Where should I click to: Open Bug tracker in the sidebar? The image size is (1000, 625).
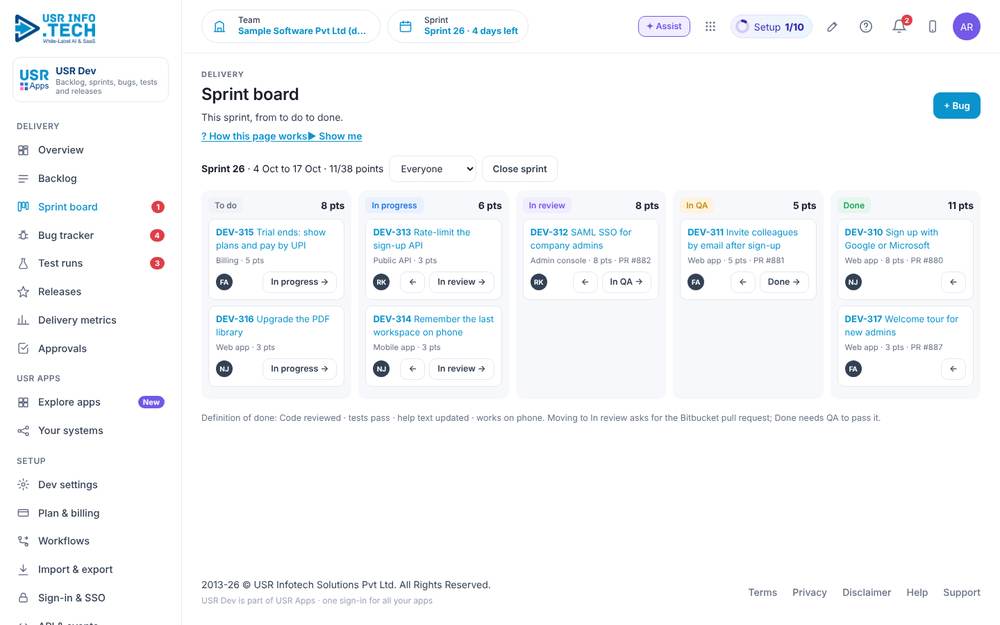91,235
